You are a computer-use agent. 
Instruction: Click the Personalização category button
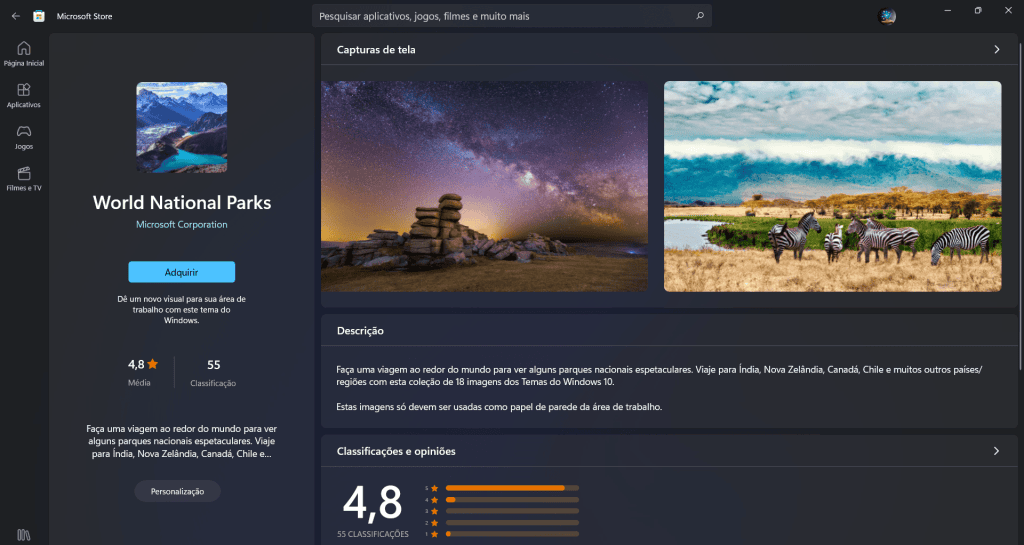click(178, 491)
